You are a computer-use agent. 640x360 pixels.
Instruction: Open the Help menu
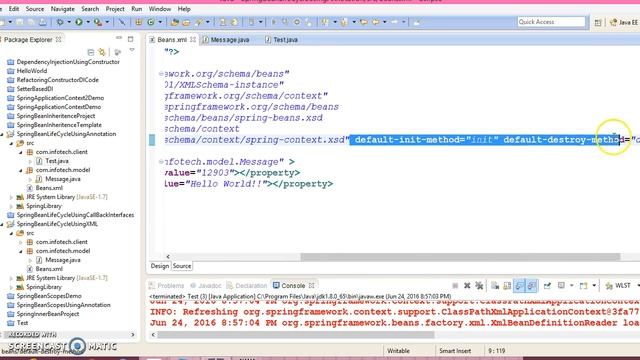click(184, 9)
